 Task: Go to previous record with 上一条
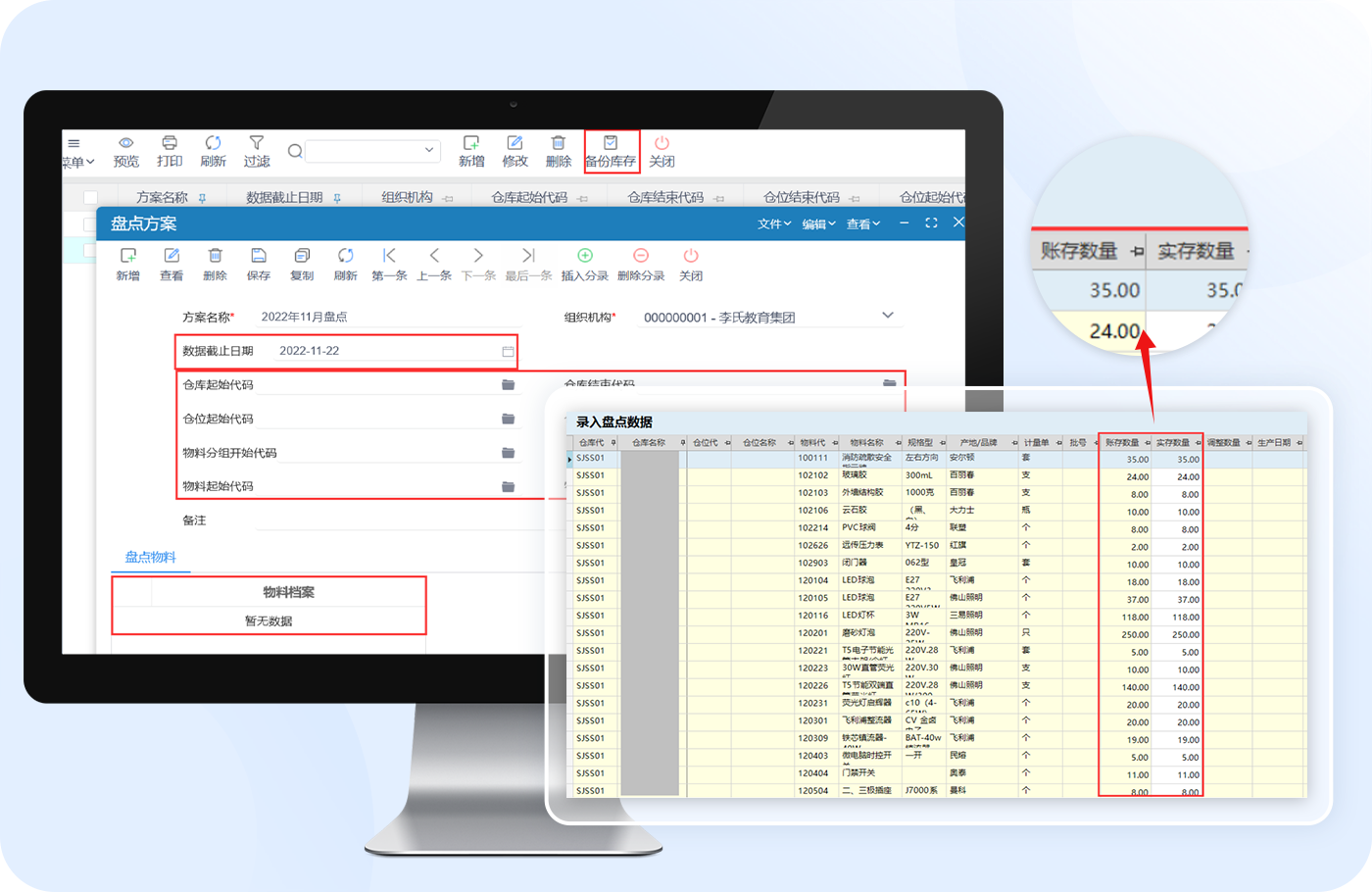click(x=434, y=265)
